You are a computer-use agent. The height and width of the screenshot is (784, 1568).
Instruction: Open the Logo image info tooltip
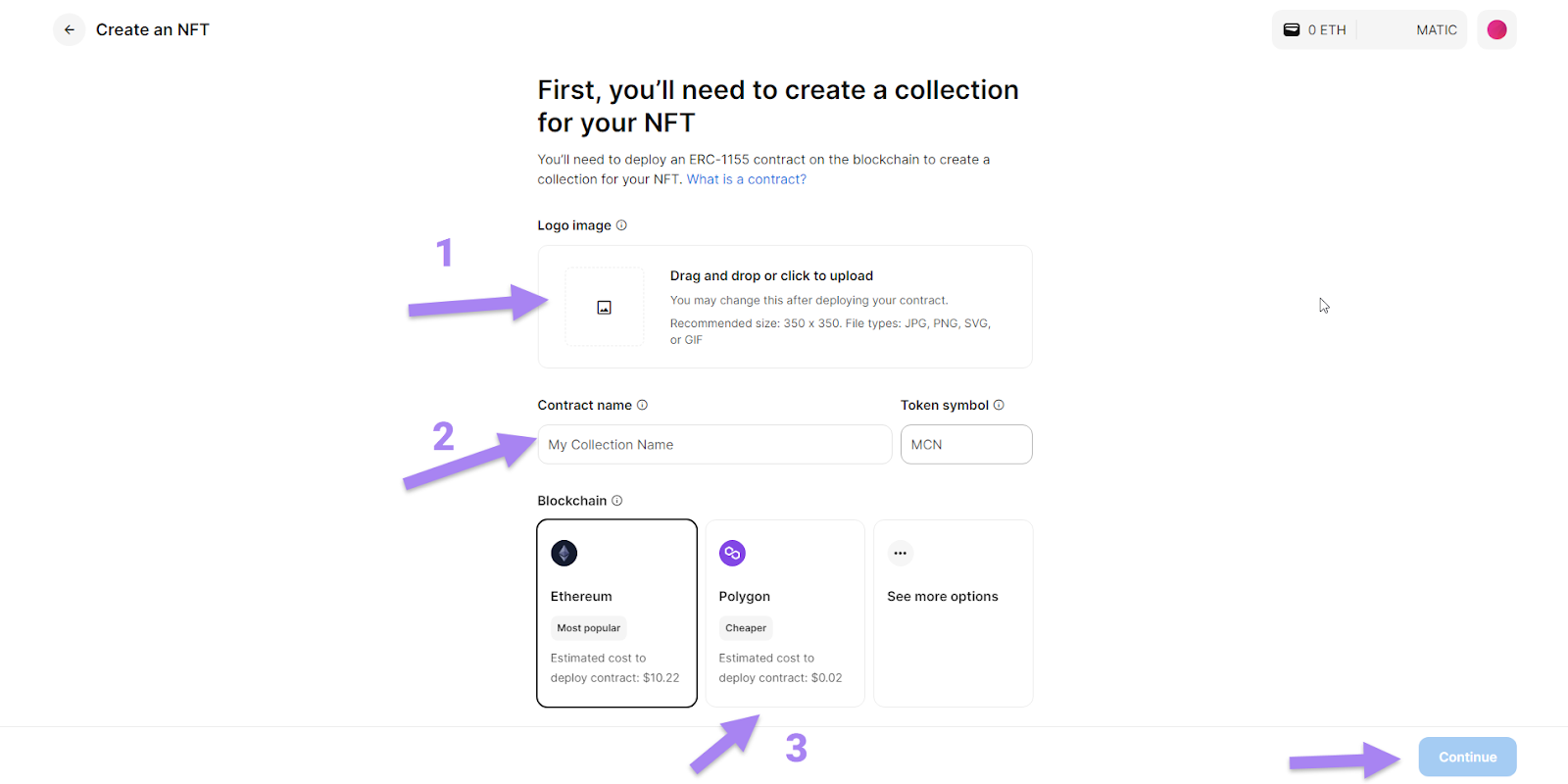tap(621, 224)
